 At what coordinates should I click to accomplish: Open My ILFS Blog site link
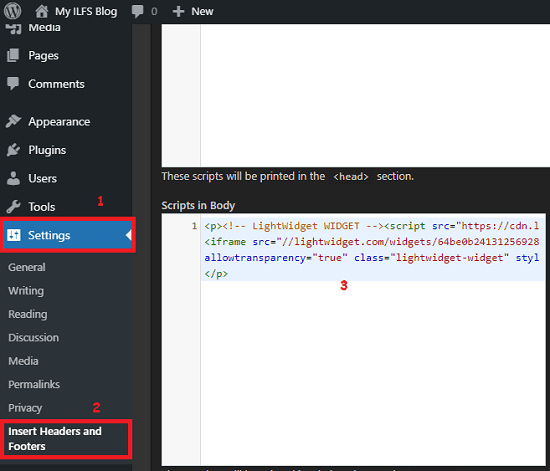[x=86, y=11]
